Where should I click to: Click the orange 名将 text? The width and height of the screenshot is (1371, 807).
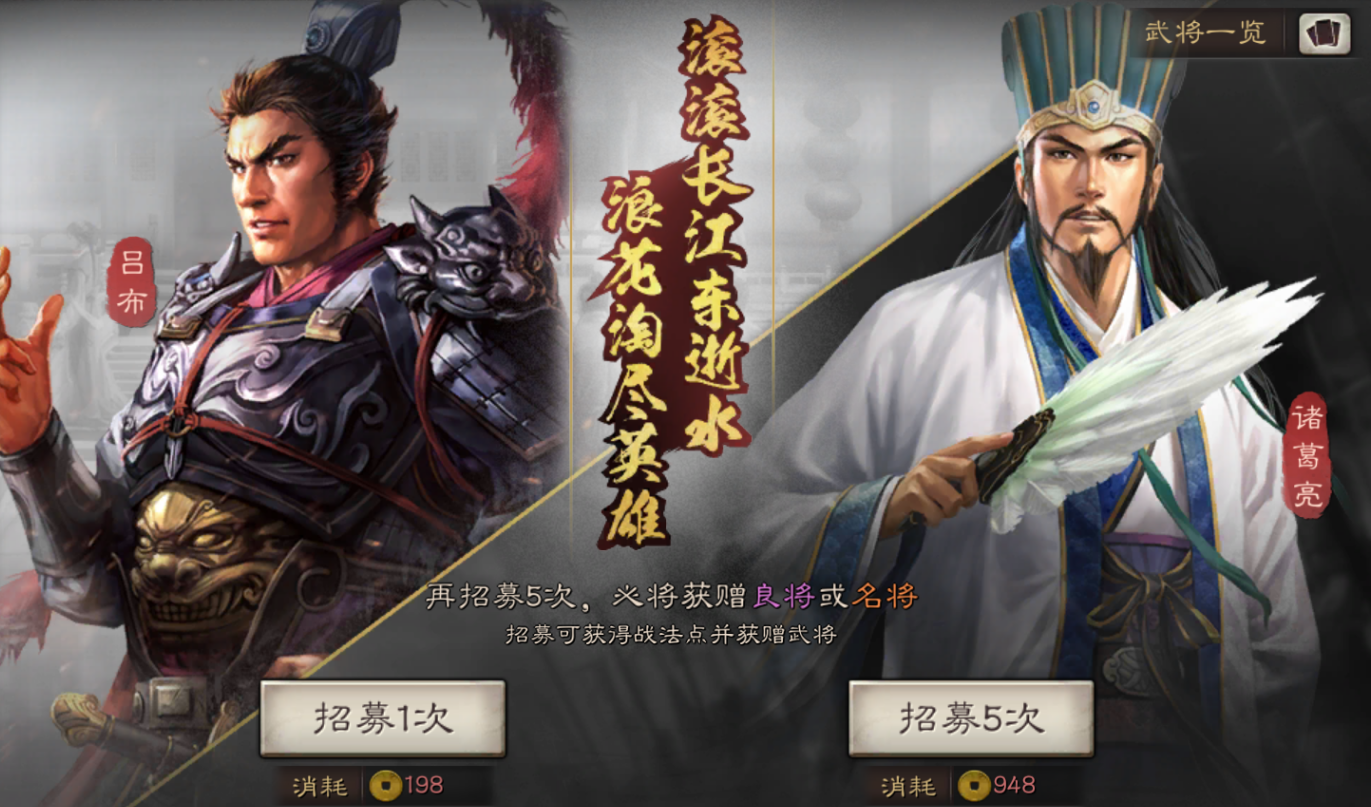coord(884,597)
